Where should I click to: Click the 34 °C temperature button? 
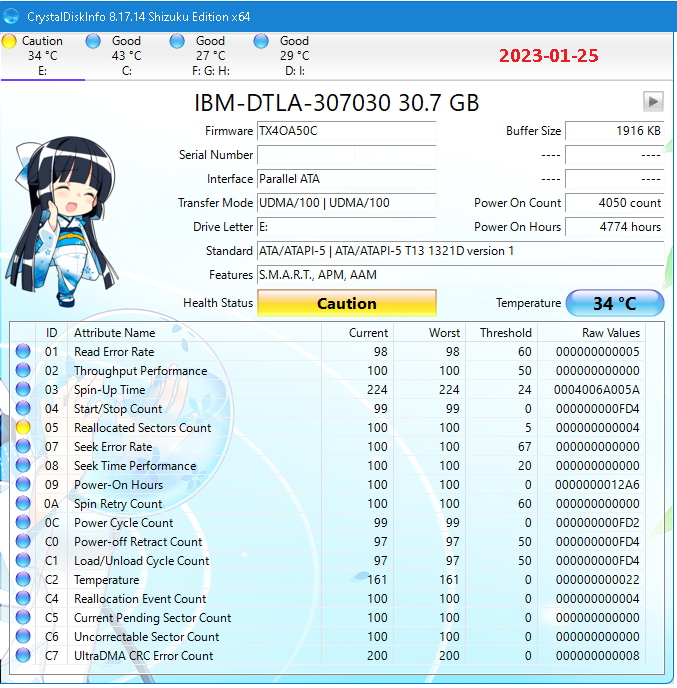[x=615, y=303]
